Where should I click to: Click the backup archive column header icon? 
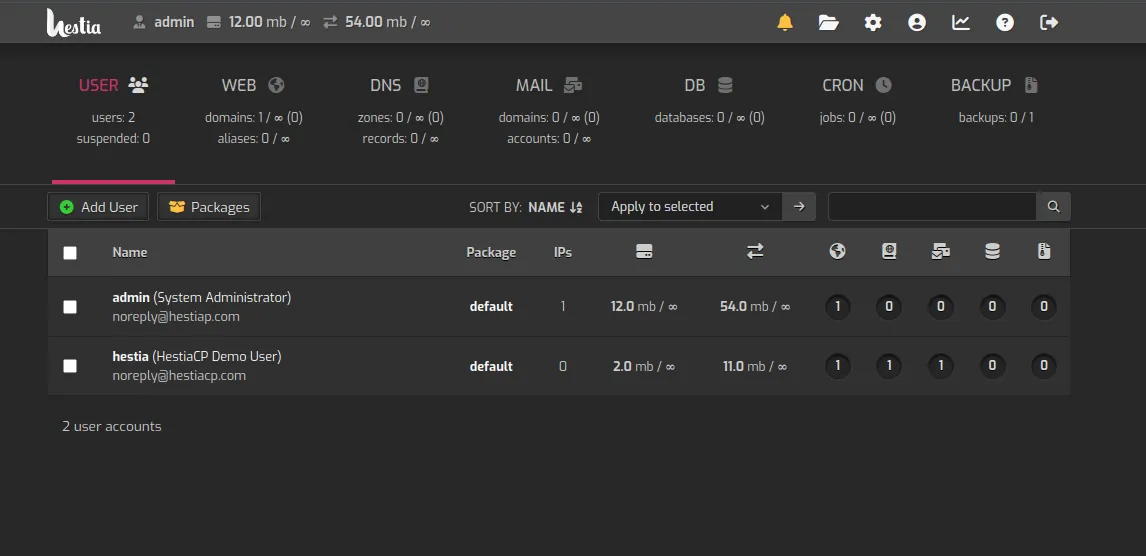click(x=1044, y=252)
